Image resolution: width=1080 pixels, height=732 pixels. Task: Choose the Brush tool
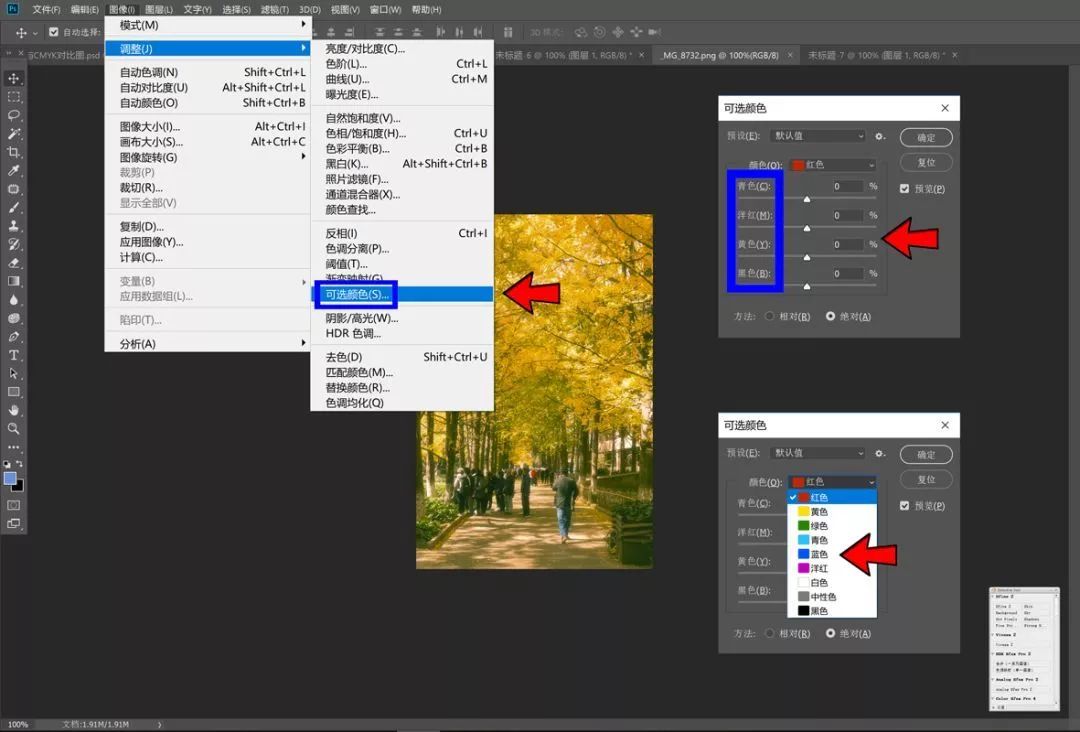[14, 208]
